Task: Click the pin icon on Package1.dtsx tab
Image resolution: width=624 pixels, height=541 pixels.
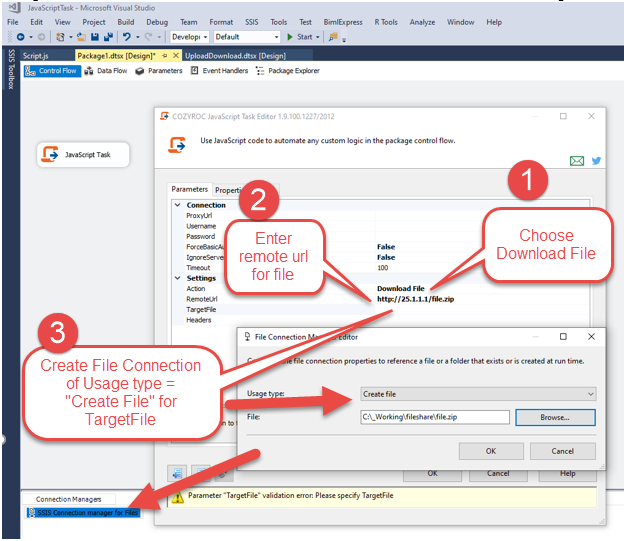Action: (165, 56)
